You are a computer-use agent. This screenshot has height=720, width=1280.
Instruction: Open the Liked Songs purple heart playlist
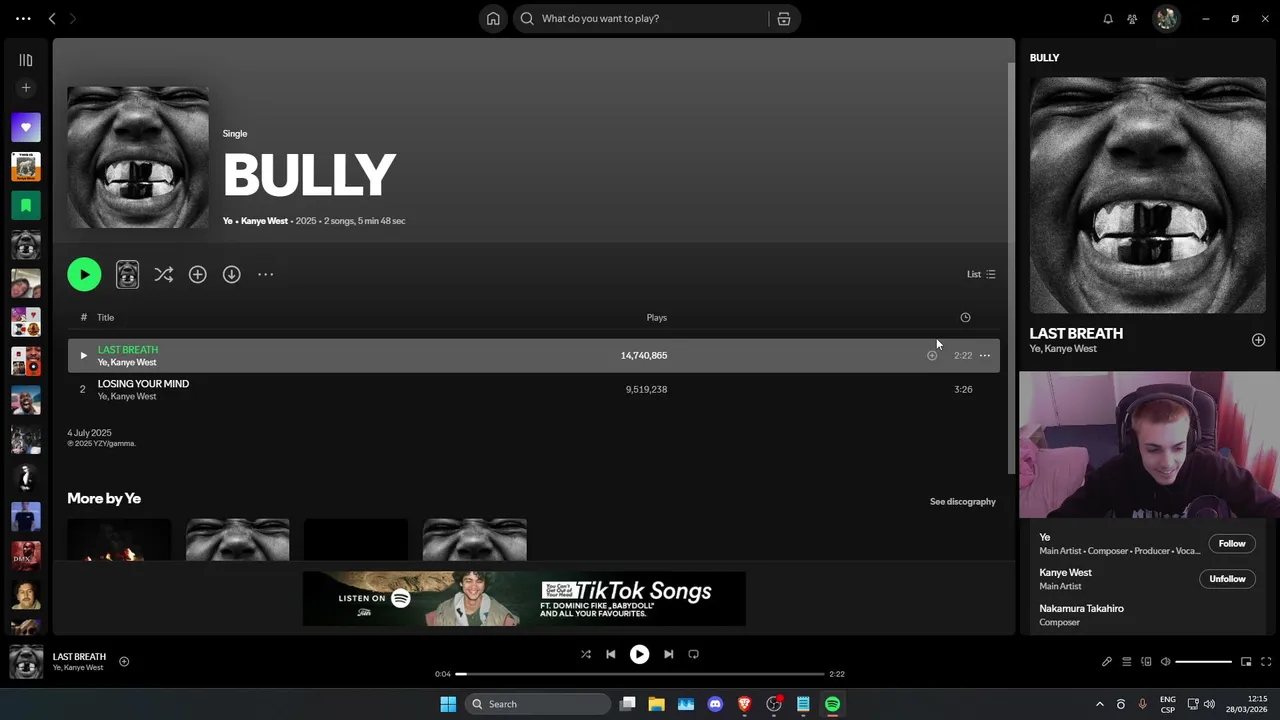[26, 127]
